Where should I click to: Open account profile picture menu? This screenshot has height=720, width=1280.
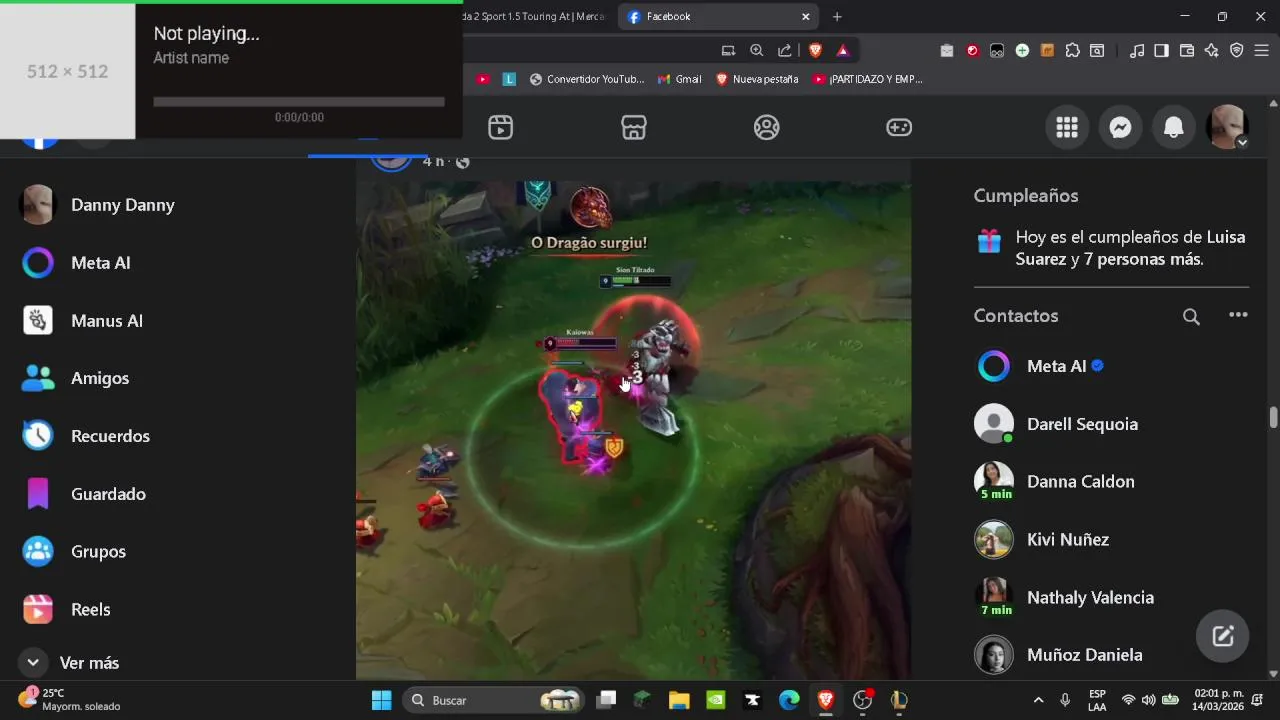(1227, 128)
